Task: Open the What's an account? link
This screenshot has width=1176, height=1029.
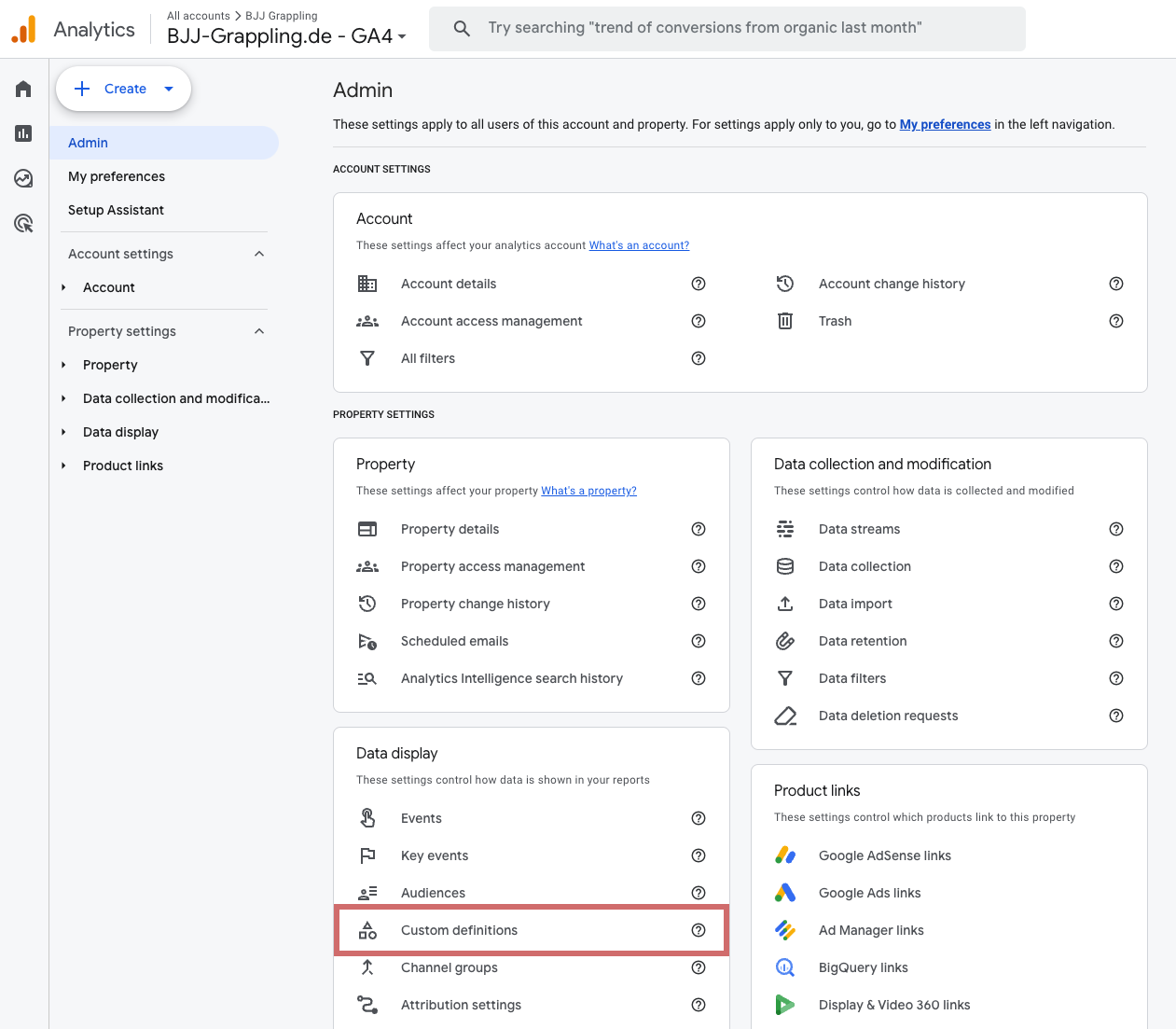Action: [639, 245]
